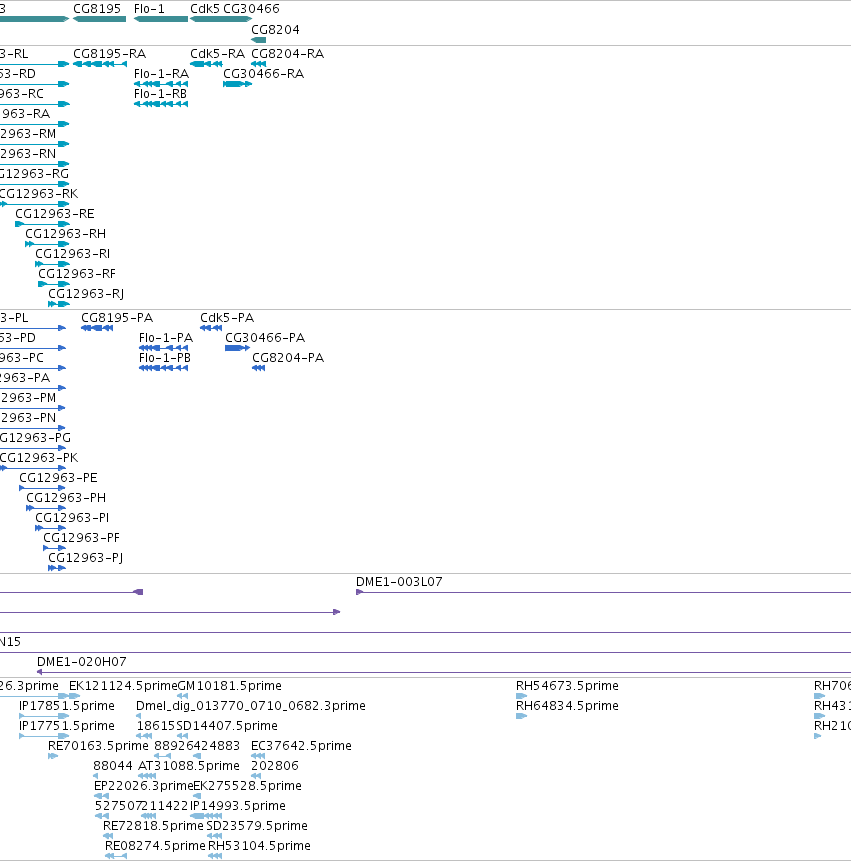Select the CG8195 gene feature
This screenshot has width=851, height=861.
99,19
